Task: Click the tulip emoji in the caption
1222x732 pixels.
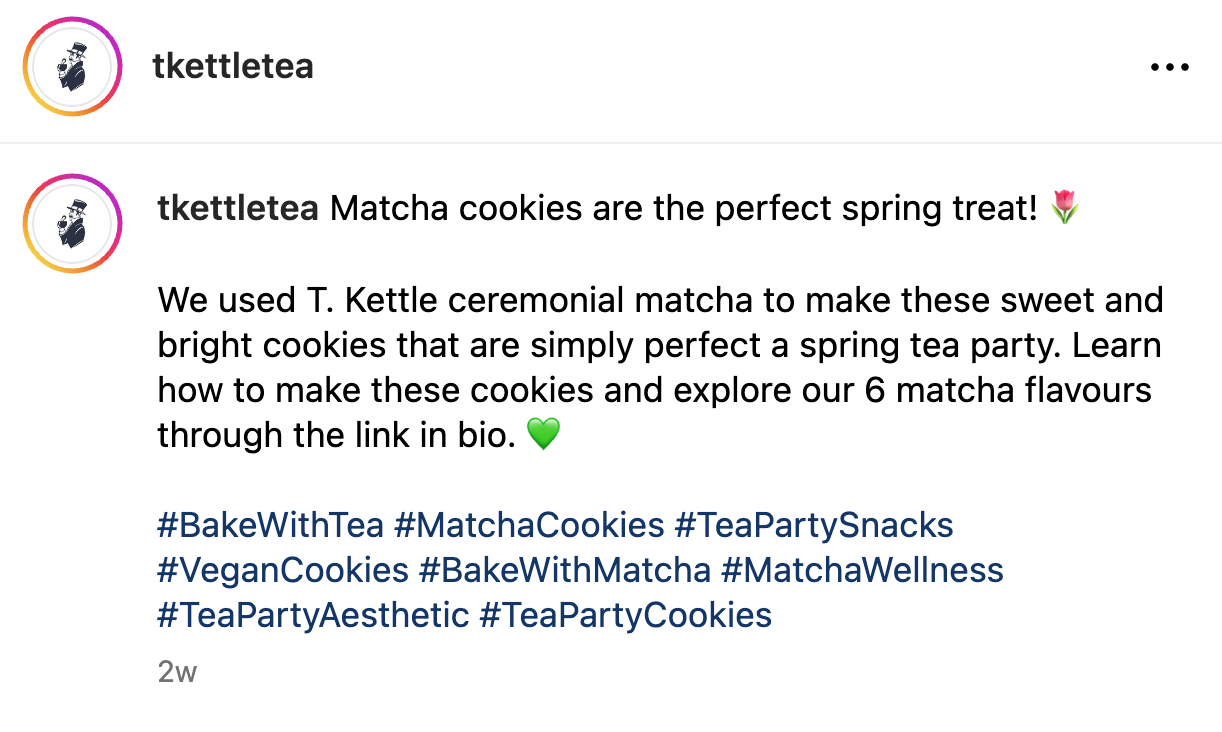Action: 1064,209
